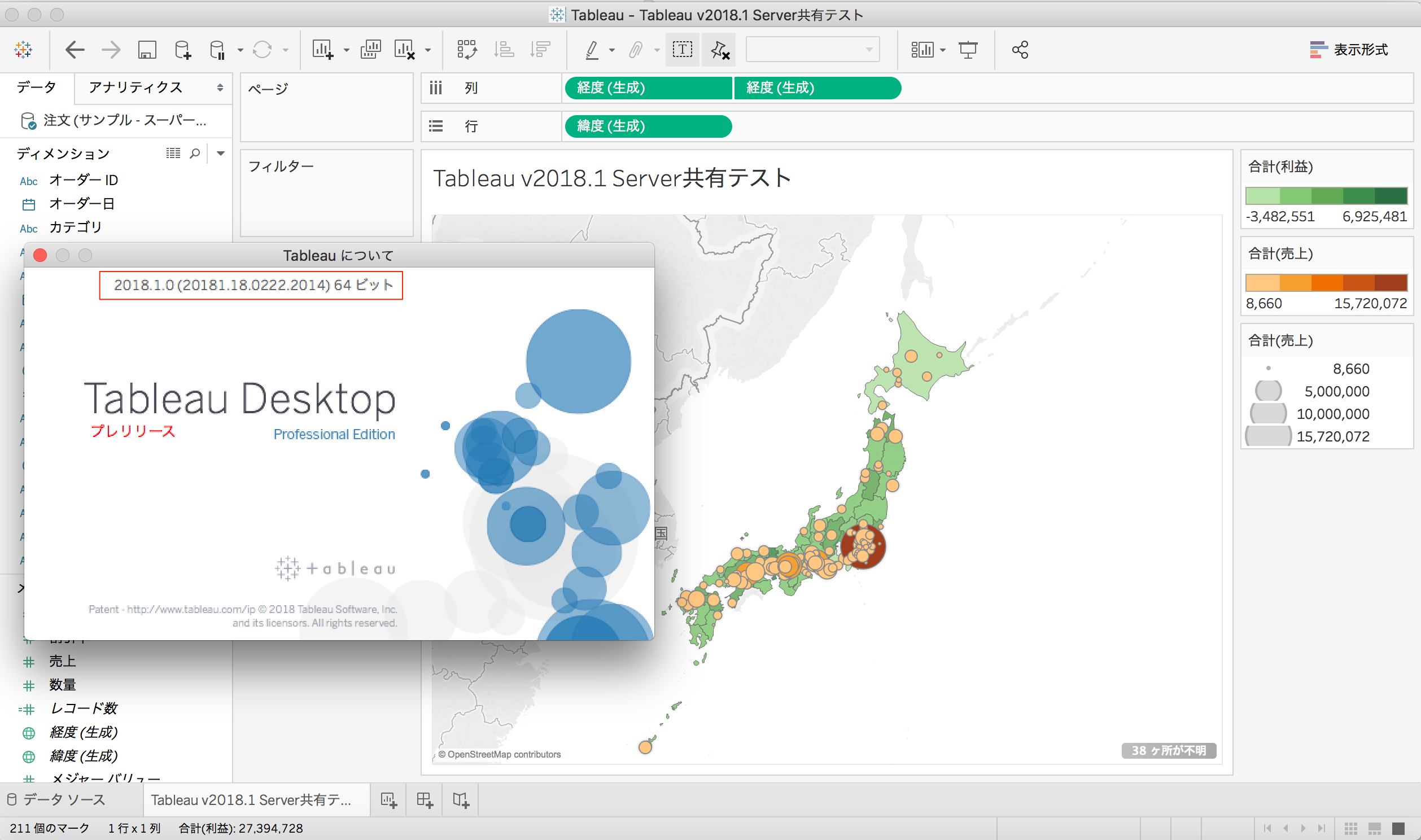Toggle mark labels with the T icon
The image size is (1421, 840).
point(682,50)
